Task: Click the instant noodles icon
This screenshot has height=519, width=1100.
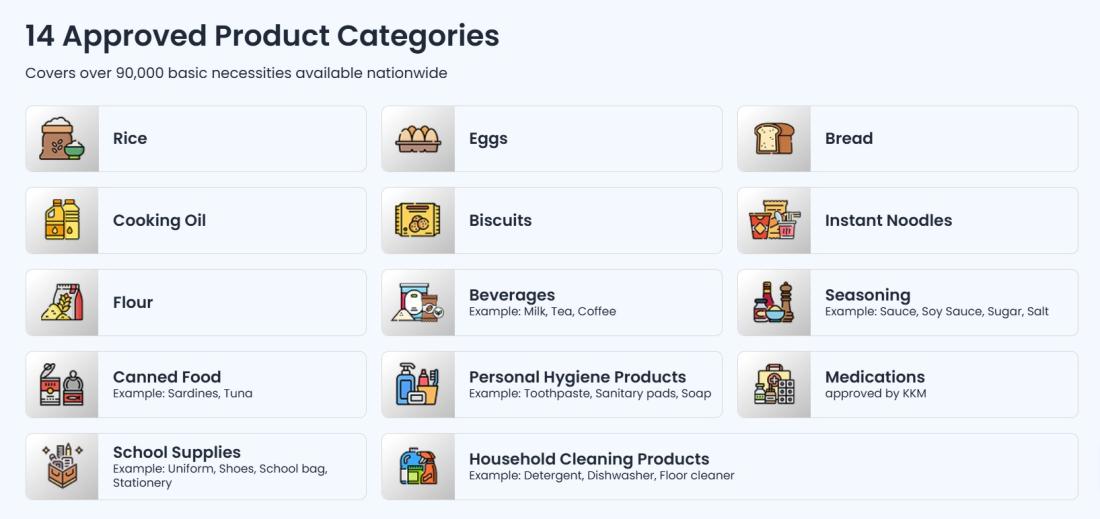Action: tap(774, 220)
